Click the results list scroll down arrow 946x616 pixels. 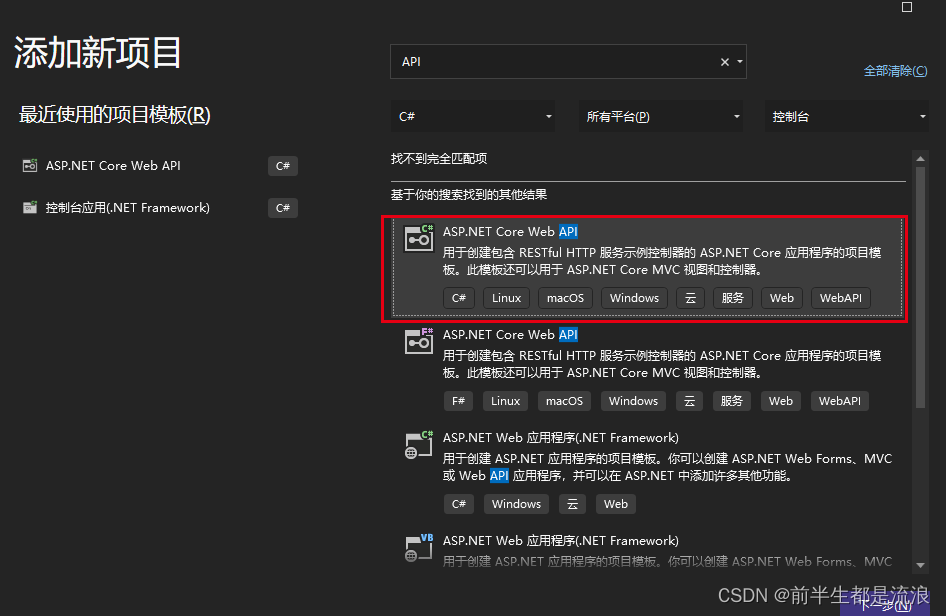[921, 565]
